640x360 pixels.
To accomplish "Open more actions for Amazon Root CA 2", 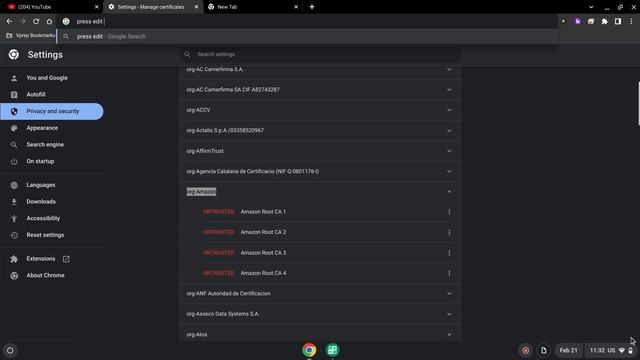I will 449,232.
